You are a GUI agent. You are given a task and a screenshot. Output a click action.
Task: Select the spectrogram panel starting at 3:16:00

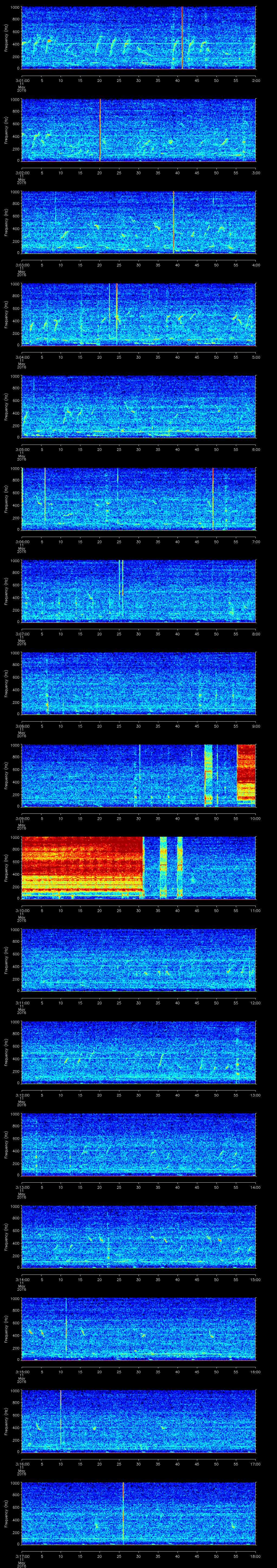click(x=139, y=1421)
